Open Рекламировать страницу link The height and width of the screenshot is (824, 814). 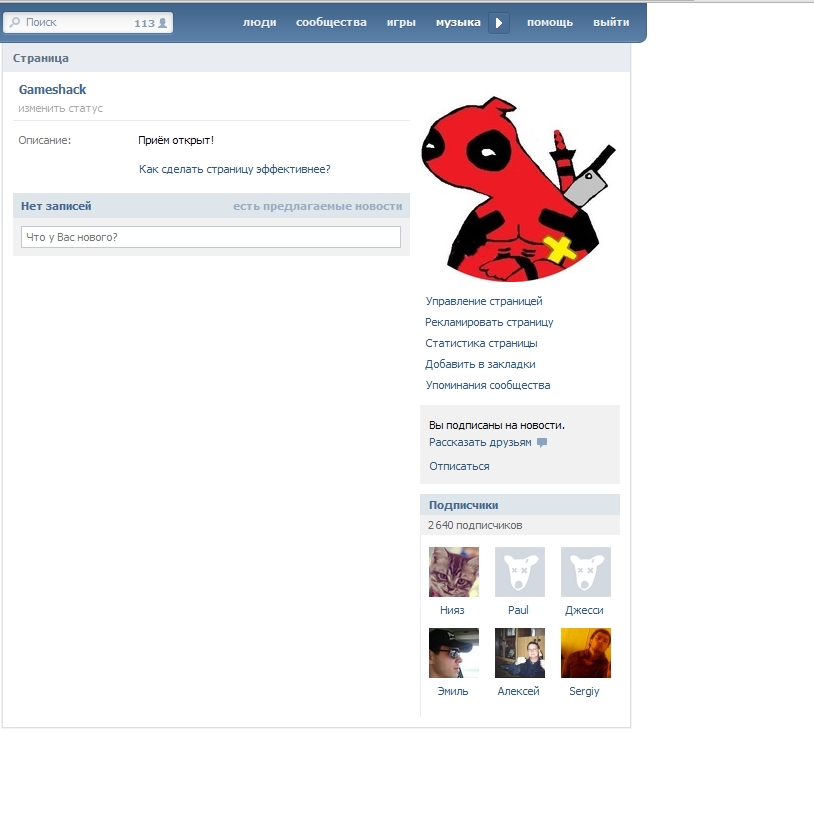(489, 322)
